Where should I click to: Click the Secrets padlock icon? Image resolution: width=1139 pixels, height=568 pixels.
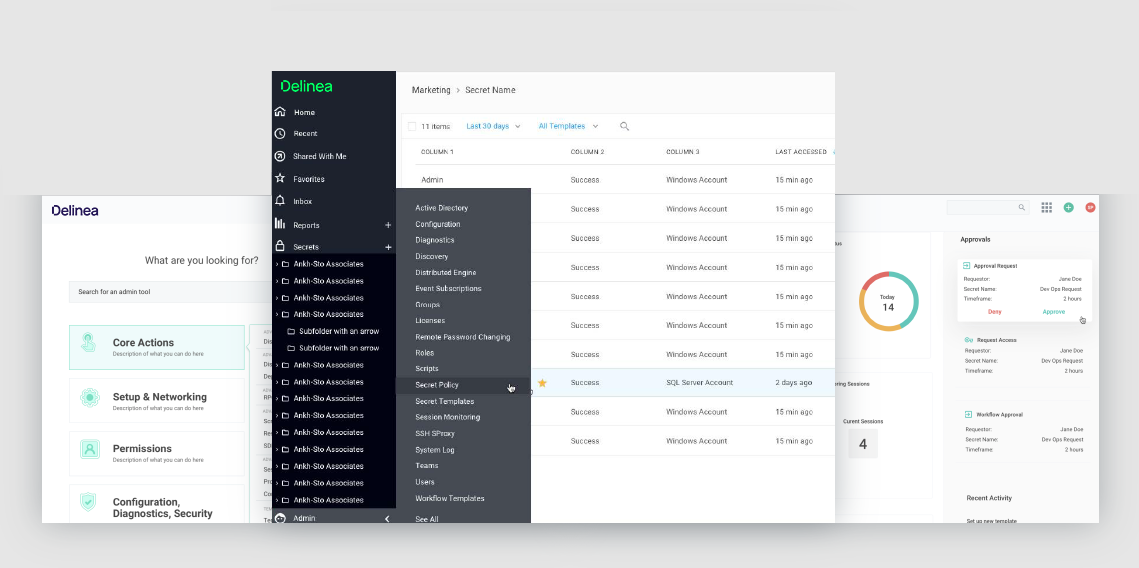280,246
